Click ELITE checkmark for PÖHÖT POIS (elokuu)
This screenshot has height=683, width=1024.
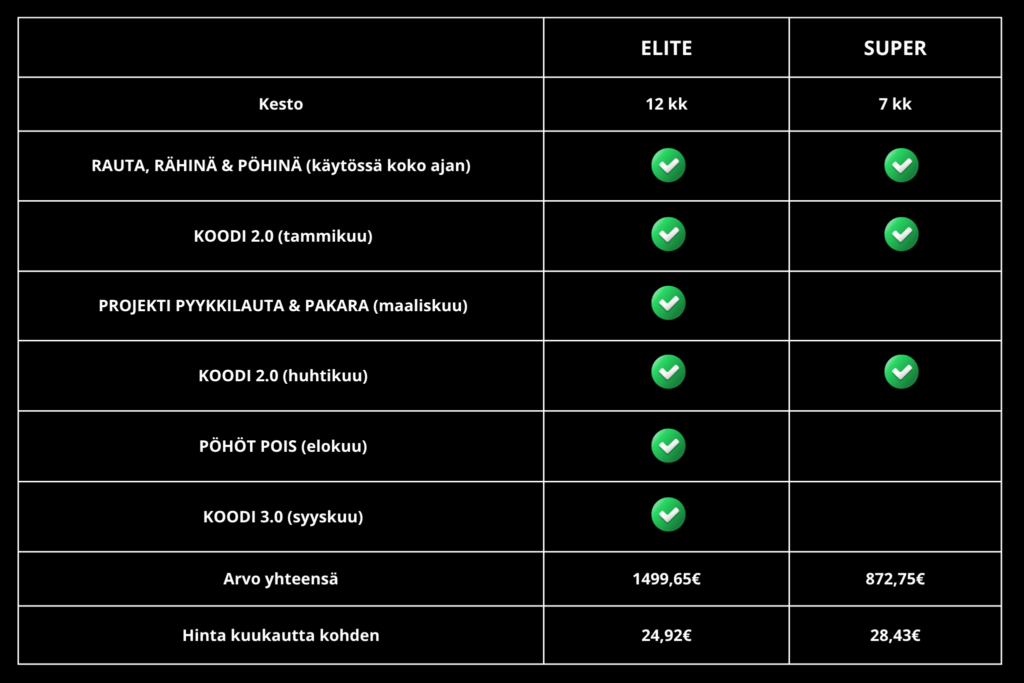click(668, 445)
